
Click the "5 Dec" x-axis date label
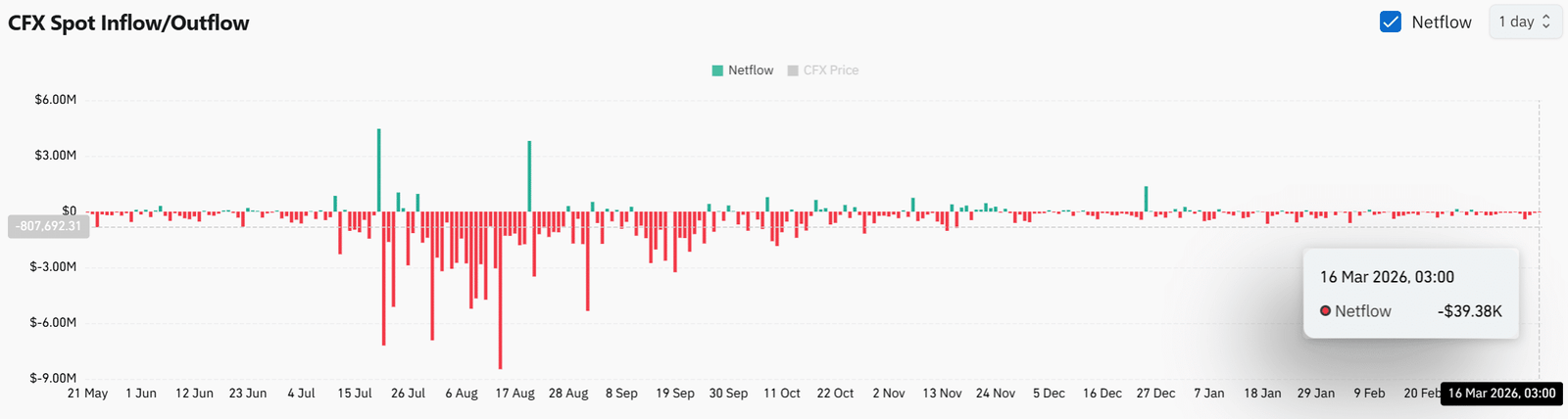tap(1049, 394)
